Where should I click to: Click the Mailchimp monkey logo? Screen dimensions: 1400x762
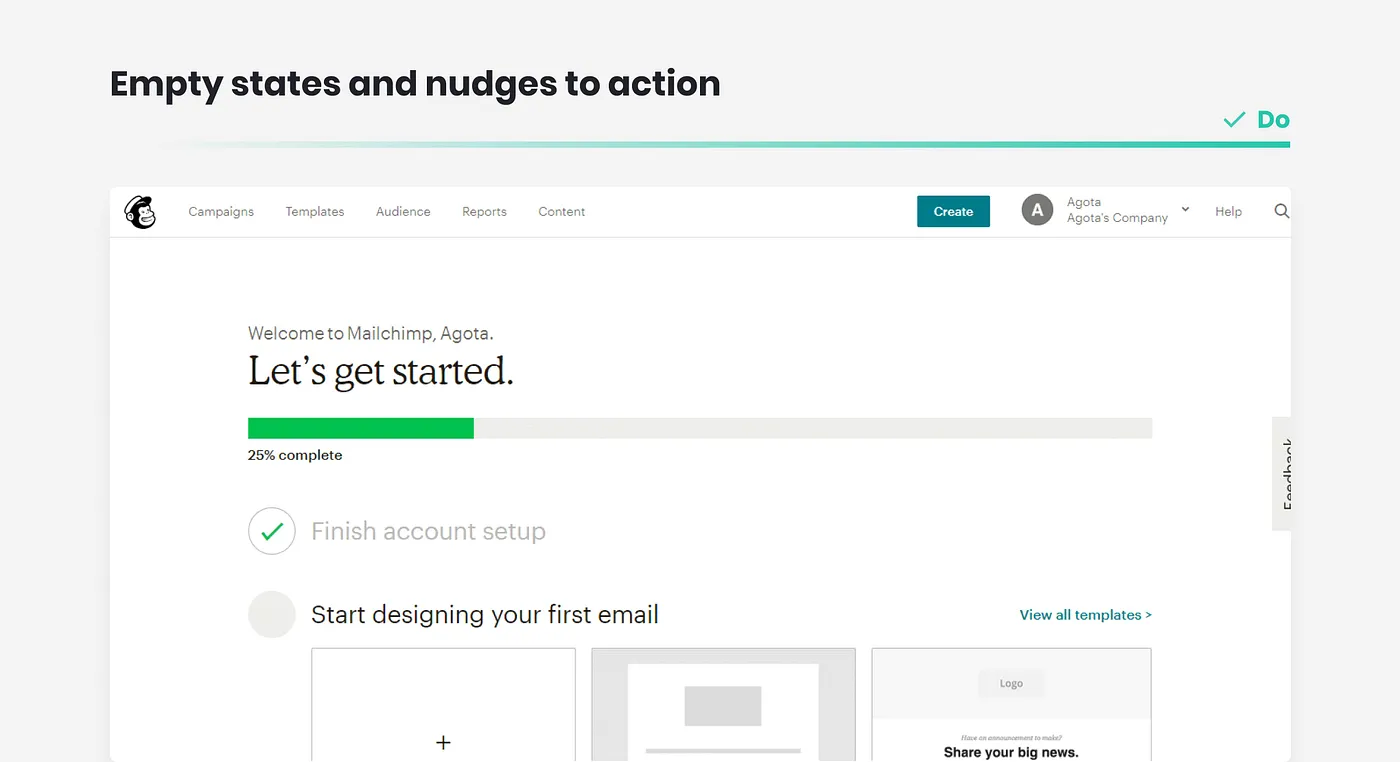coord(140,212)
